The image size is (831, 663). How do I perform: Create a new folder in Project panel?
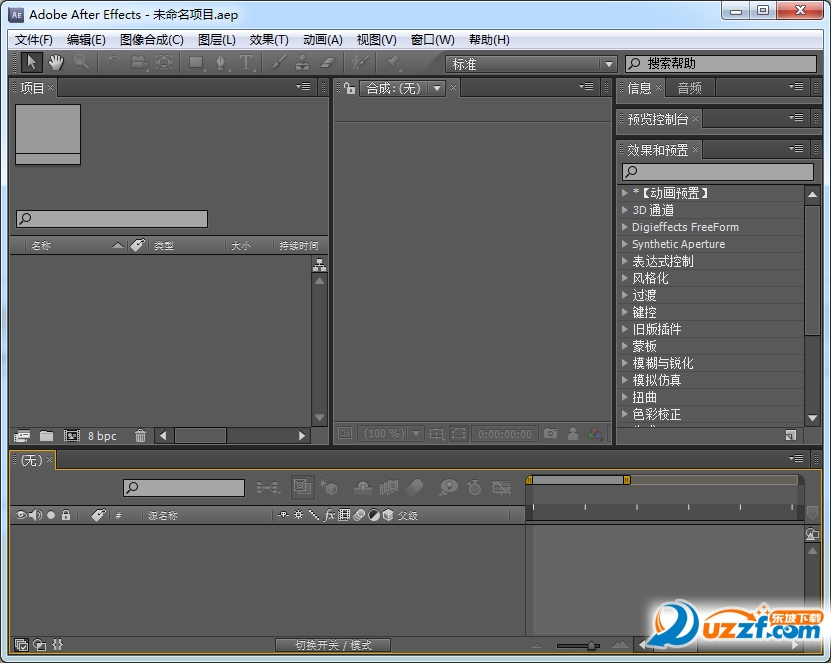pyautogui.click(x=47, y=436)
